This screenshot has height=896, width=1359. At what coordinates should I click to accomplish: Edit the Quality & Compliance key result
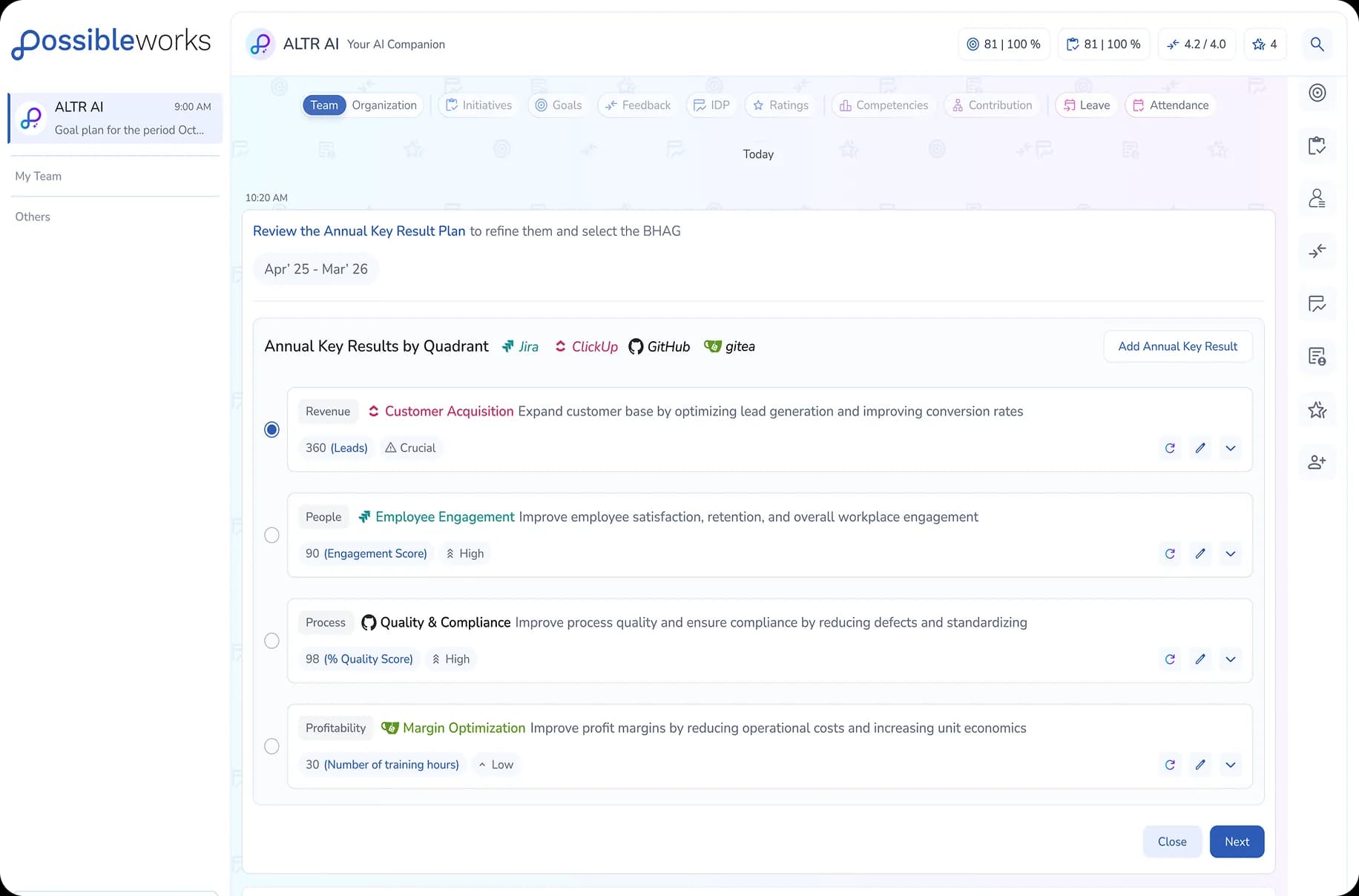(x=1200, y=659)
